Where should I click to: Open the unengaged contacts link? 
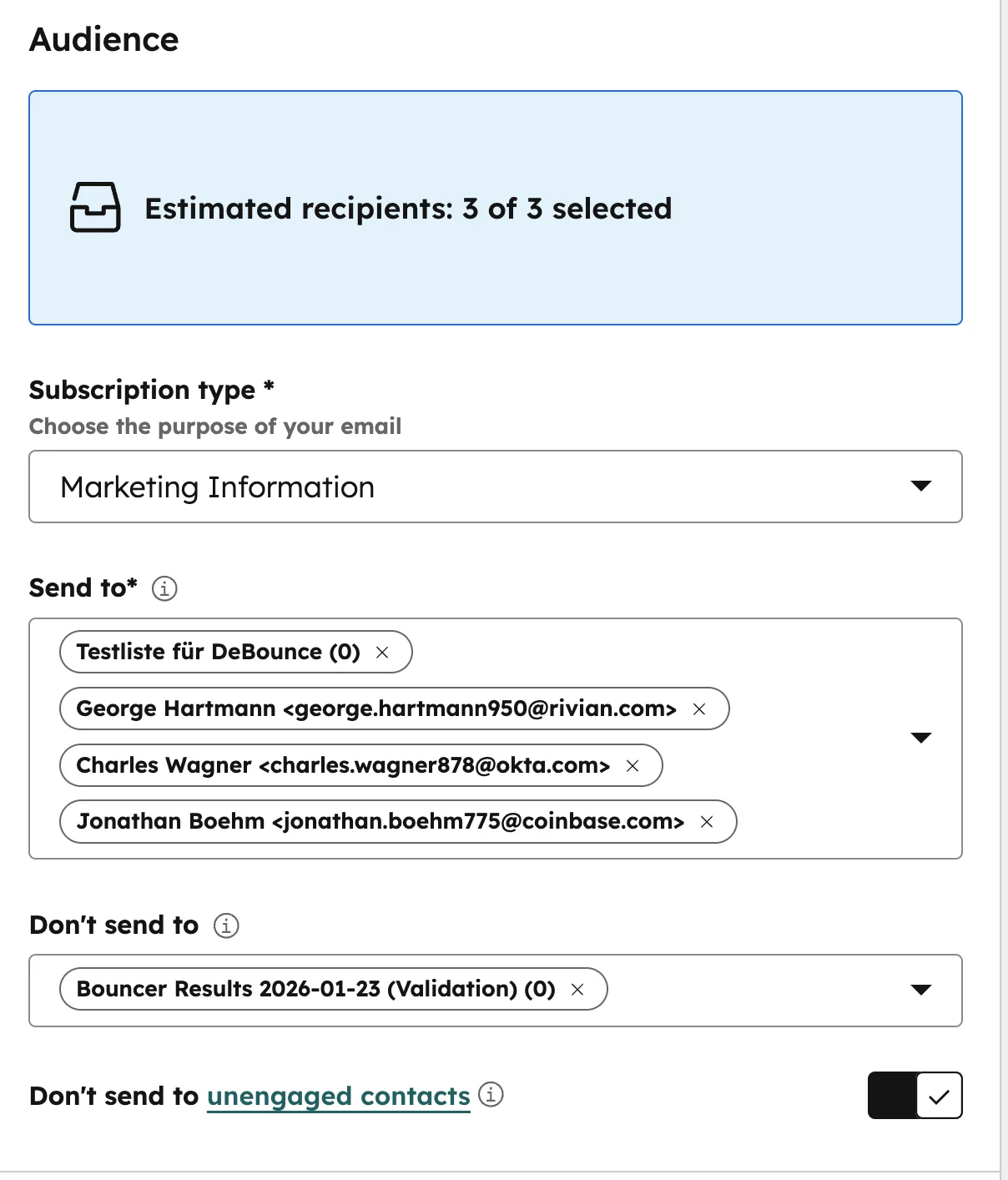(338, 1096)
